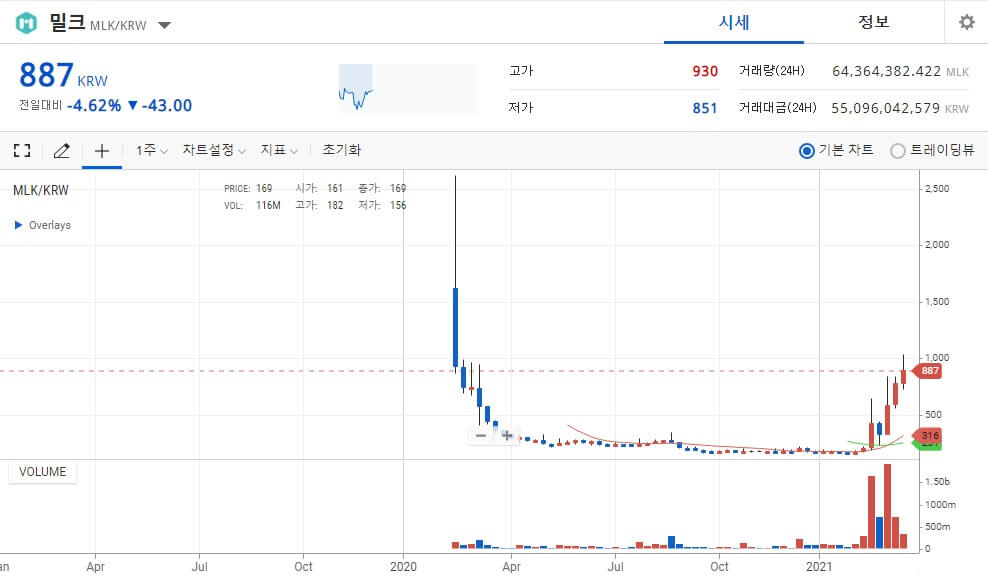This screenshot has height=583, width=988.
Task: Open the settings gear icon
Action: [967, 23]
